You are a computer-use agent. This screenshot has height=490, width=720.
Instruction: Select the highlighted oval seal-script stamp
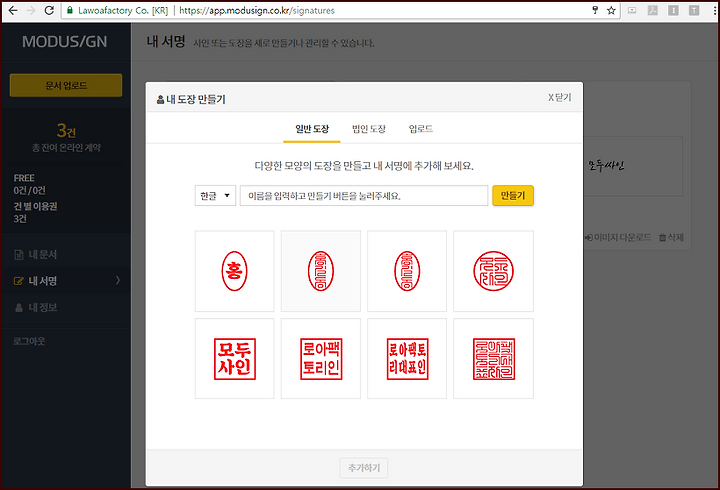pos(321,271)
